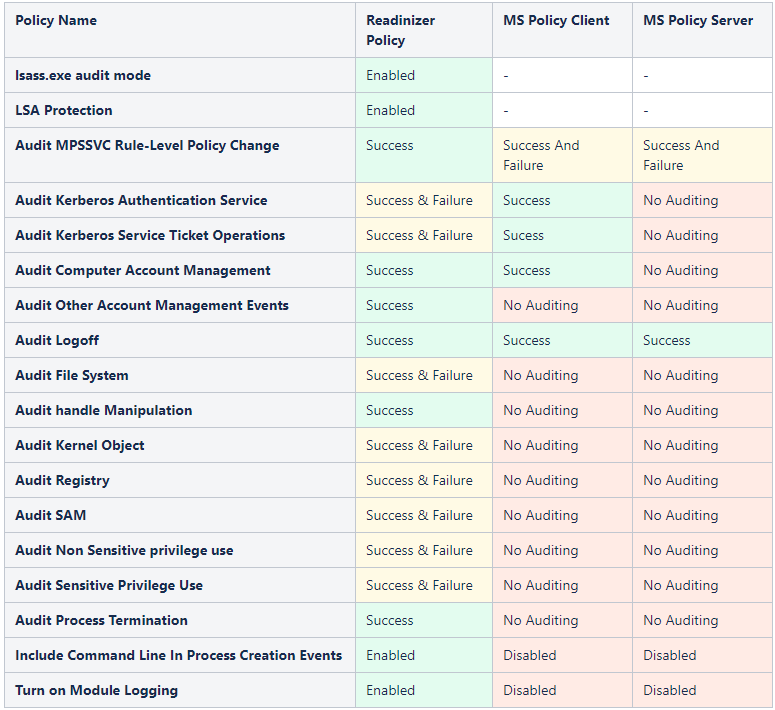The width and height of the screenshot is (775, 710).
Task: Click Audit Other Account Management Events
Action: (x=152, y=306)
